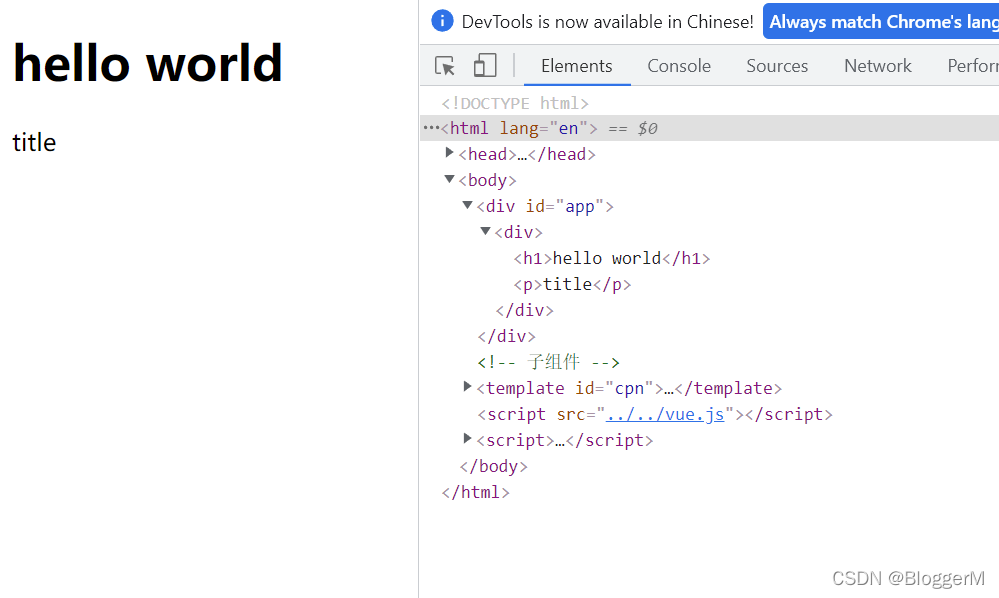Open the Network tab
This screenshot has width=999, height=598.
[x=877, y=66]
